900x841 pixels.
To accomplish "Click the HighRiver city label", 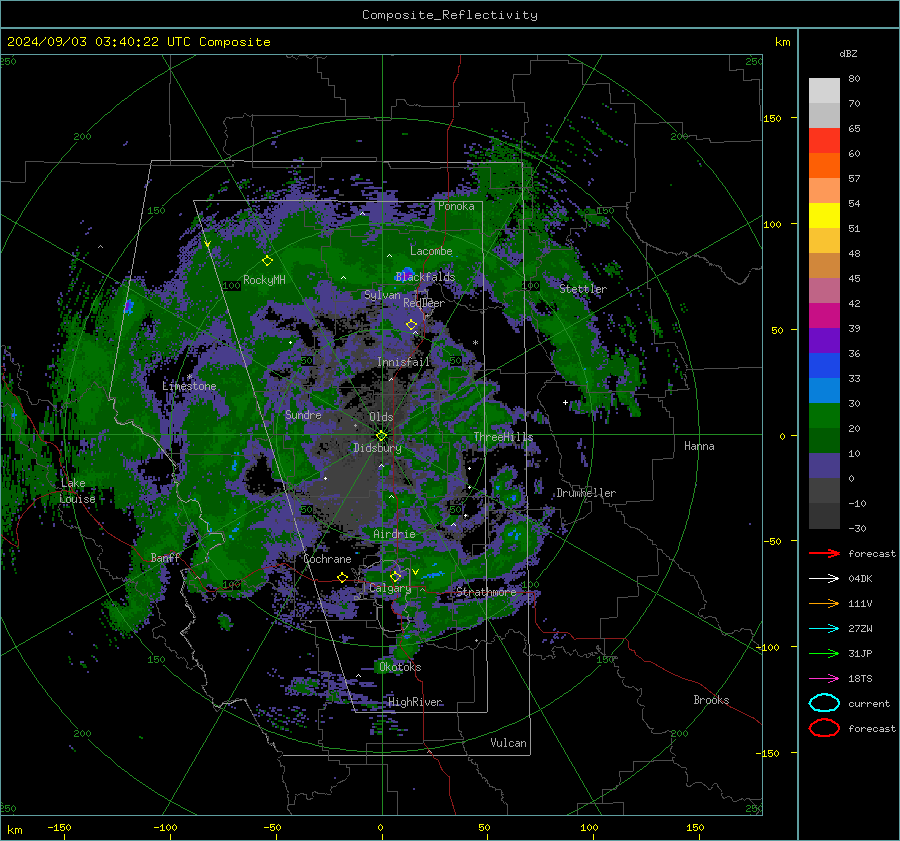I will 415,702.
